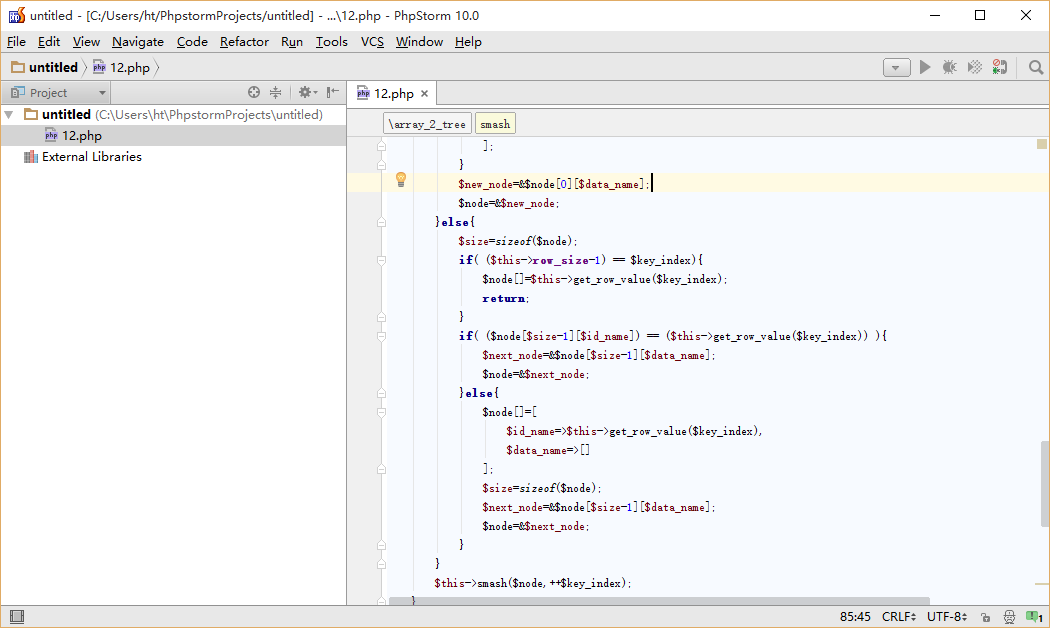The height and width of the screenshot is (628, 1050).
Task: Open the VCS menu
Action: (372, 41)
